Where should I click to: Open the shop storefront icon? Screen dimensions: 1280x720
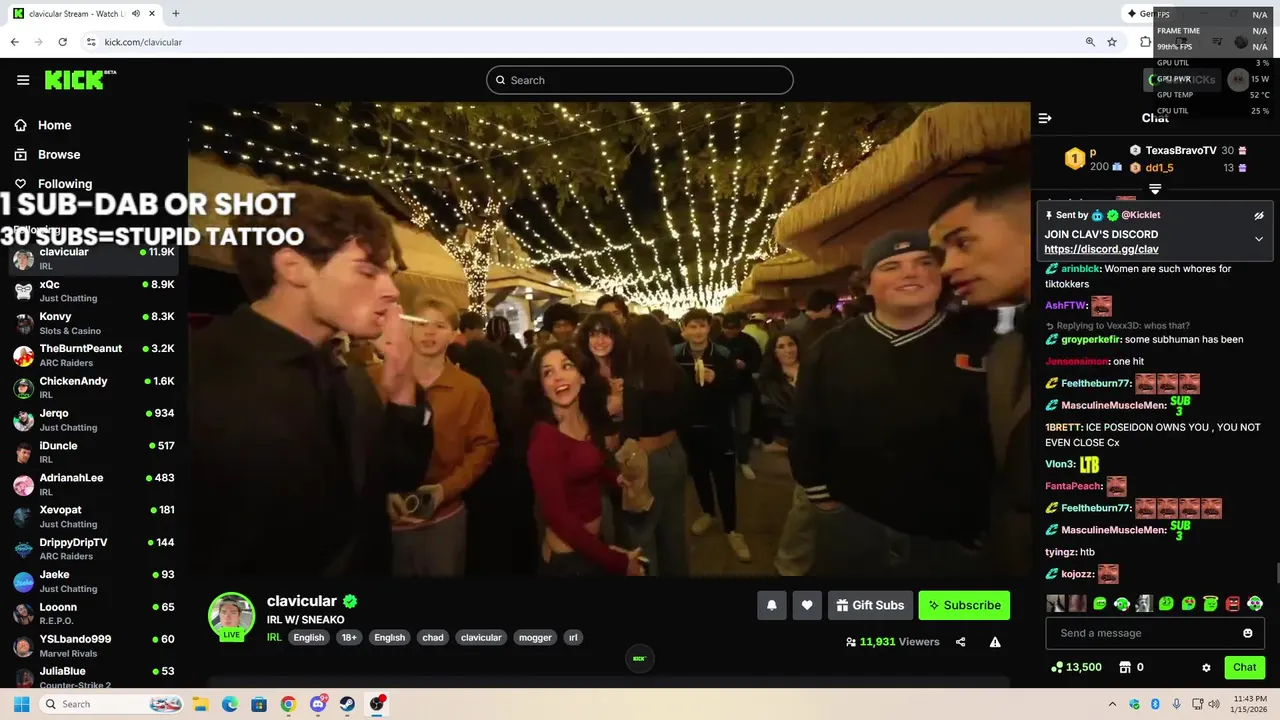pos(1124,667)
